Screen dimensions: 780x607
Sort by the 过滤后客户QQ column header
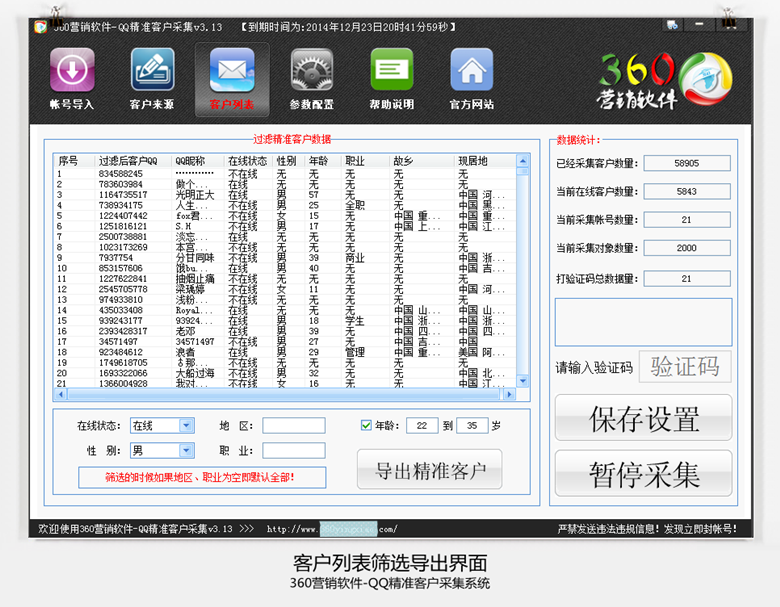point(132,161)
